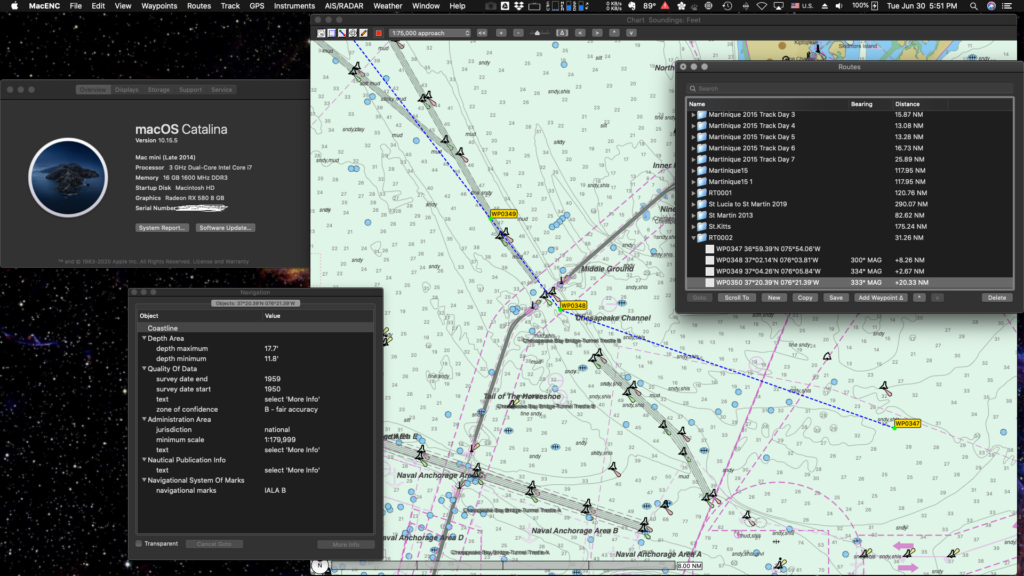Click the first chart toolbar icon
The height and width of the screenshot is (576, 1024).
[x=321, y=33]
